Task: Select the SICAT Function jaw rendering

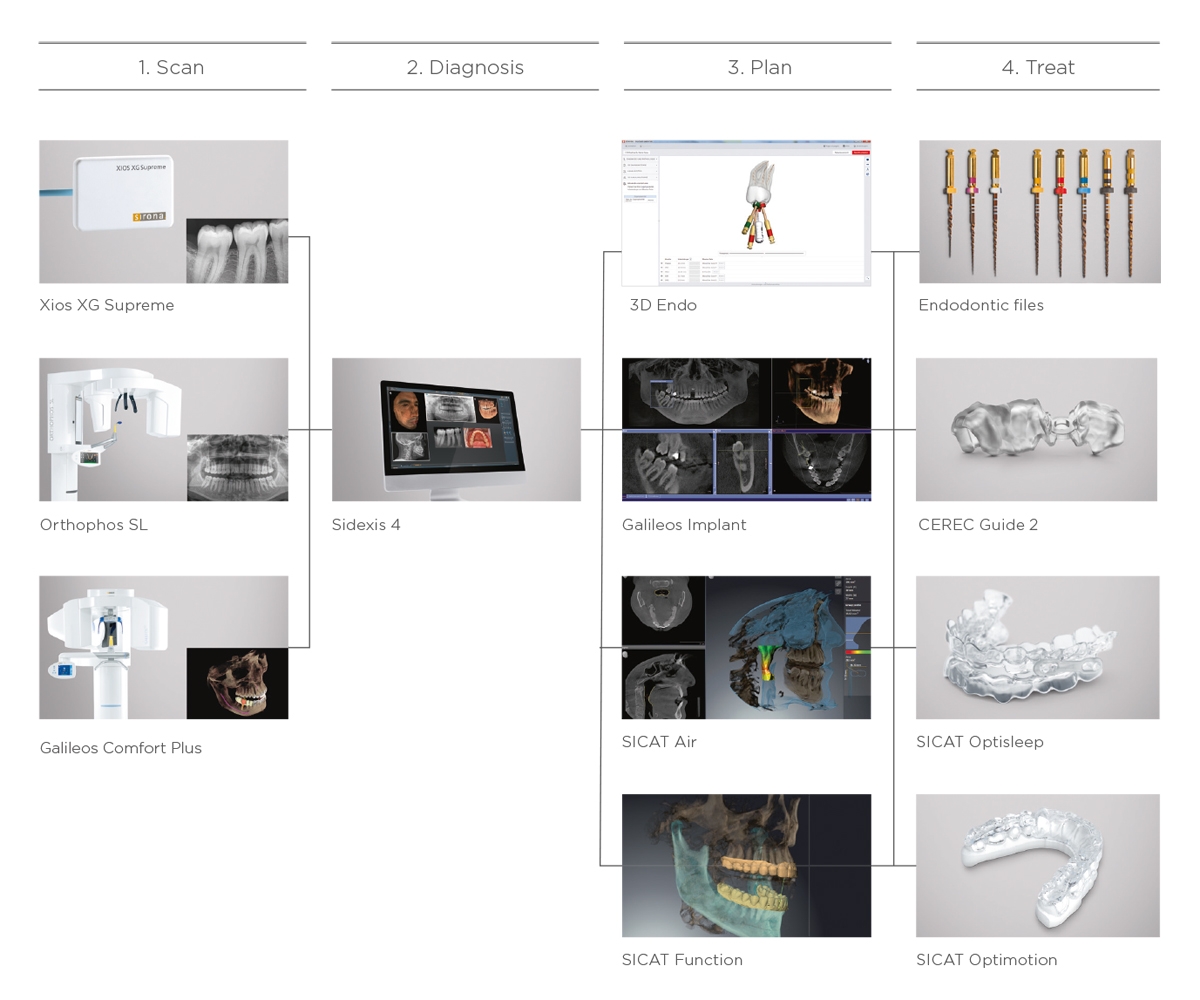Action: click(x=746, y=866)
